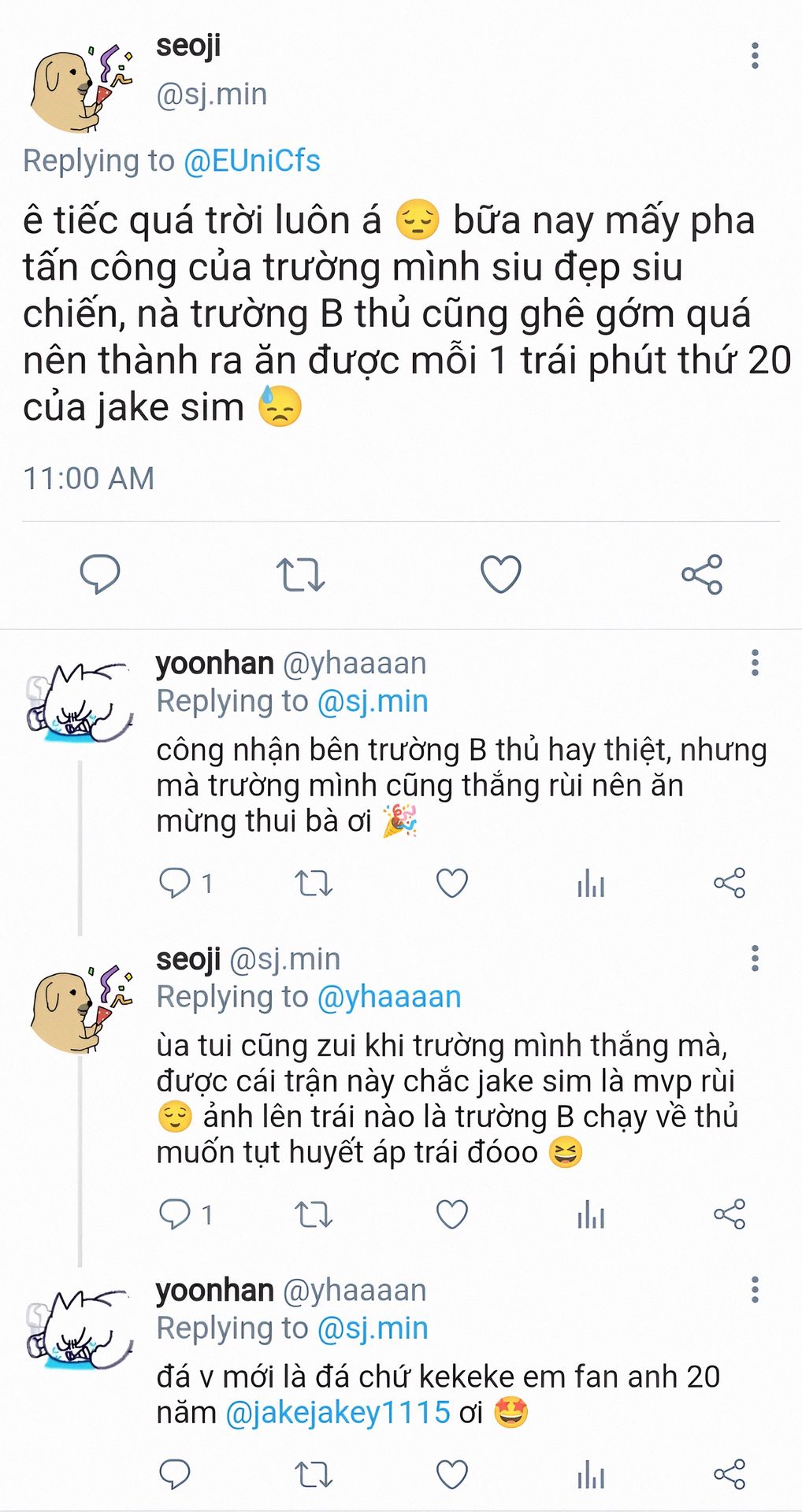Retweet the main seoji tweet

[300, 574]
